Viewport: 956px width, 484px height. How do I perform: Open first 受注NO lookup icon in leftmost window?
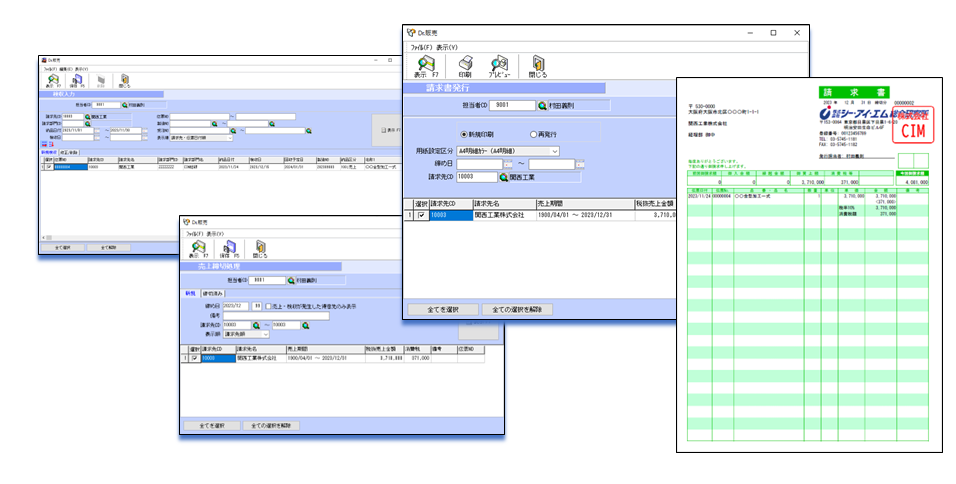click(x=233, y=130)
